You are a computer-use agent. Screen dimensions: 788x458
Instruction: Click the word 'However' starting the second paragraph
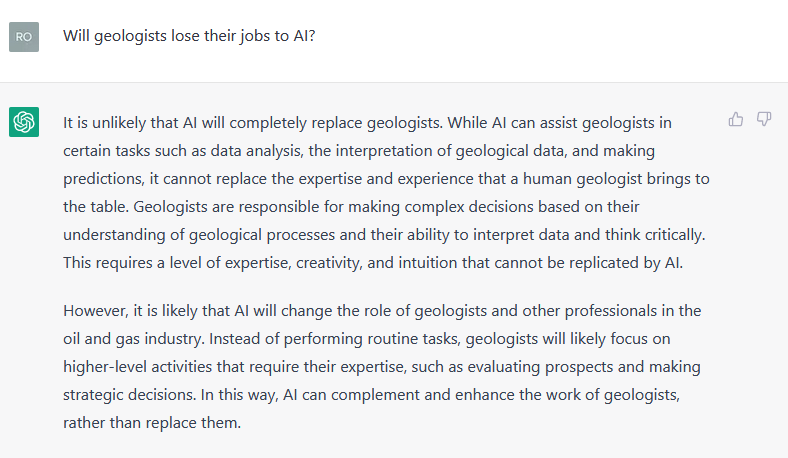[95, 311]
